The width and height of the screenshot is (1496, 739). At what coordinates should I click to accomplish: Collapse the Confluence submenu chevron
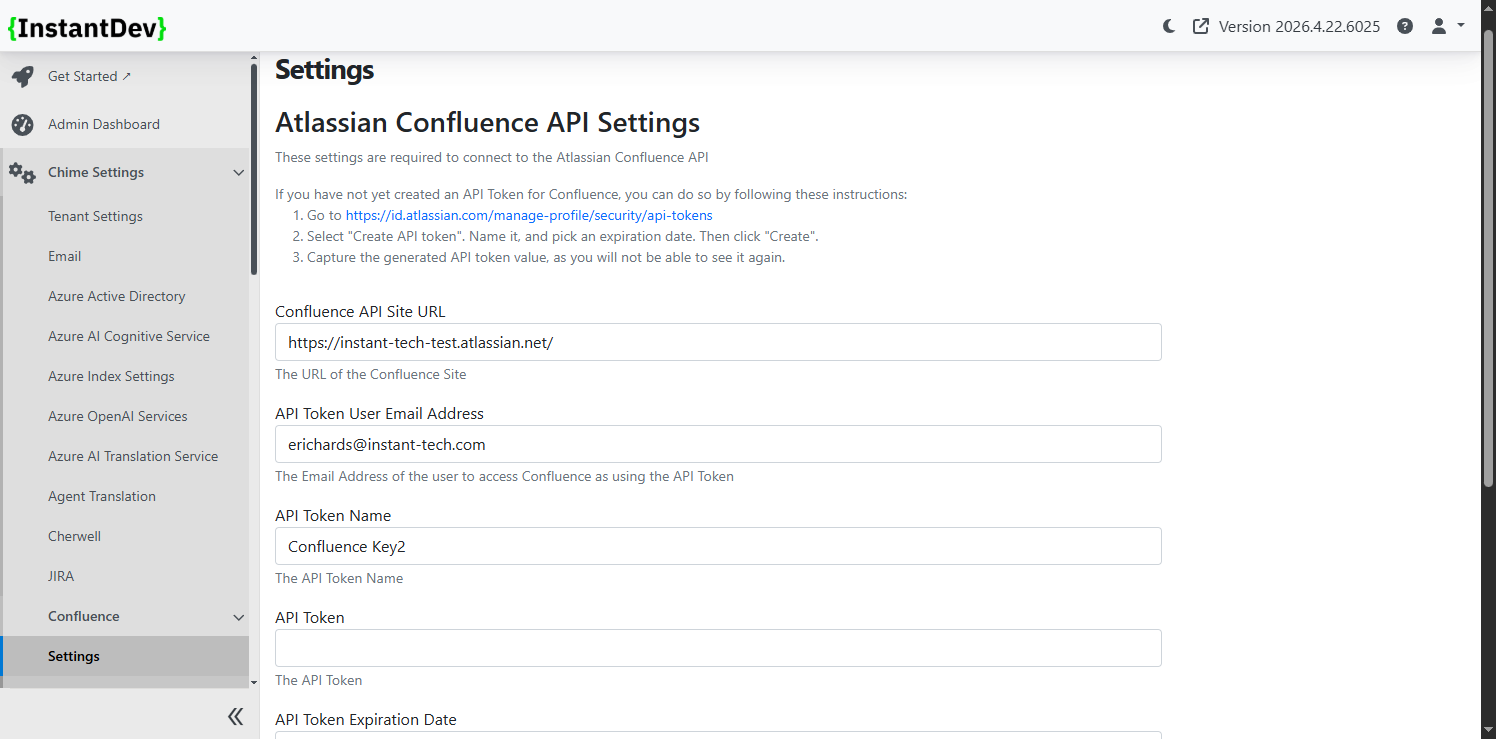(238, 617)
